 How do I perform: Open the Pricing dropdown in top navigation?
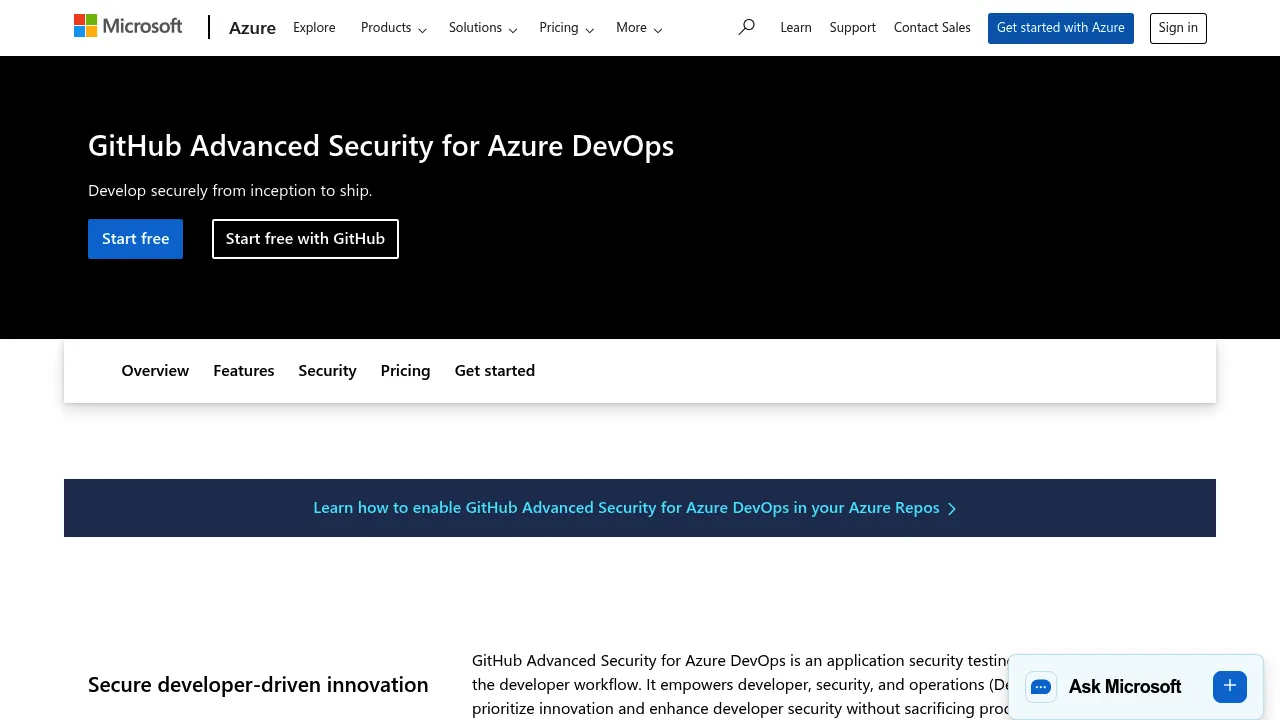pyautogui.click(x=567, y=28)
